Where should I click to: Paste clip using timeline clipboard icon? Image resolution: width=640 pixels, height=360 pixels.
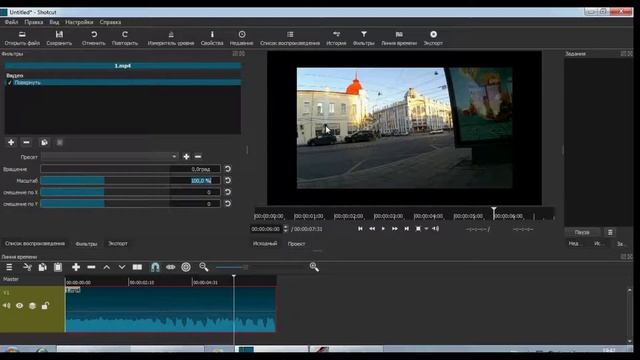[58, 267]
